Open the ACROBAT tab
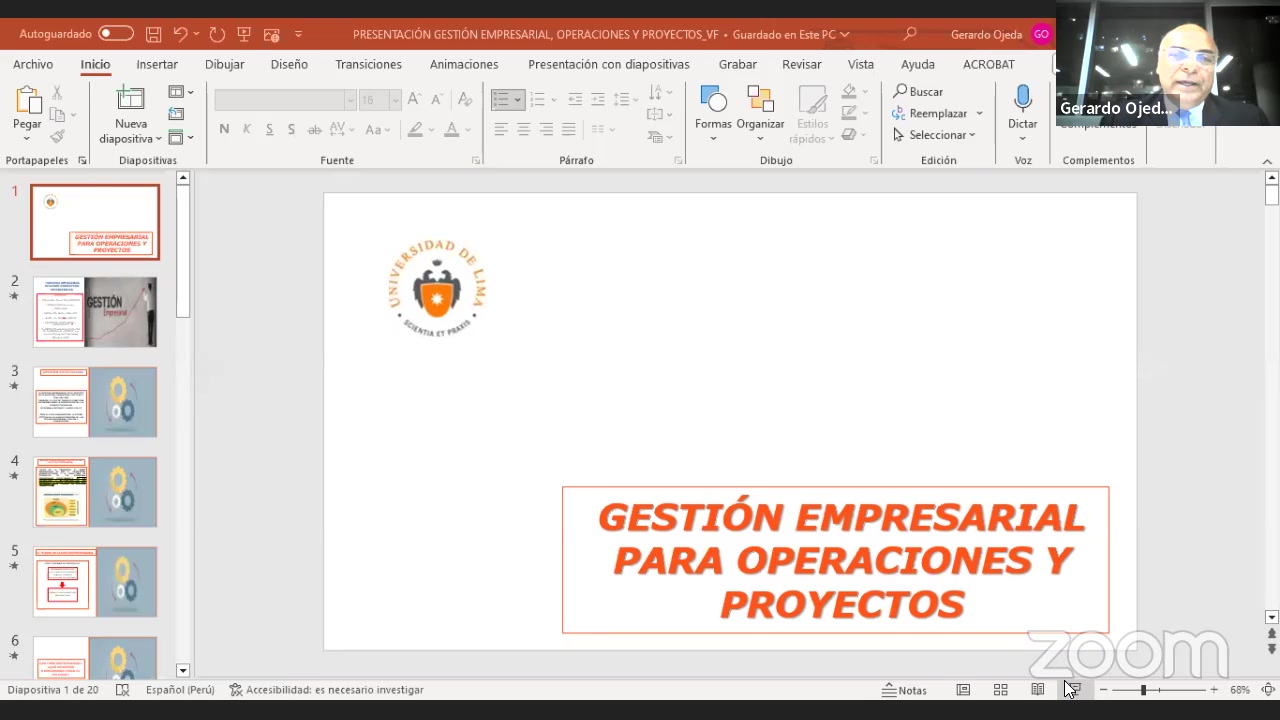The width and height of the screenshot is (1280, 720). (x=989, y=64)
